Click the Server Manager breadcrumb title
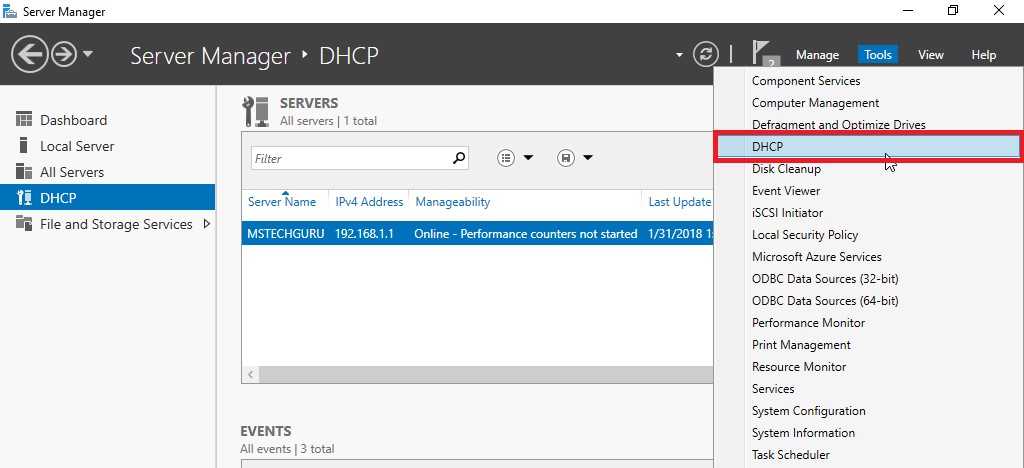 coord(210,56)
